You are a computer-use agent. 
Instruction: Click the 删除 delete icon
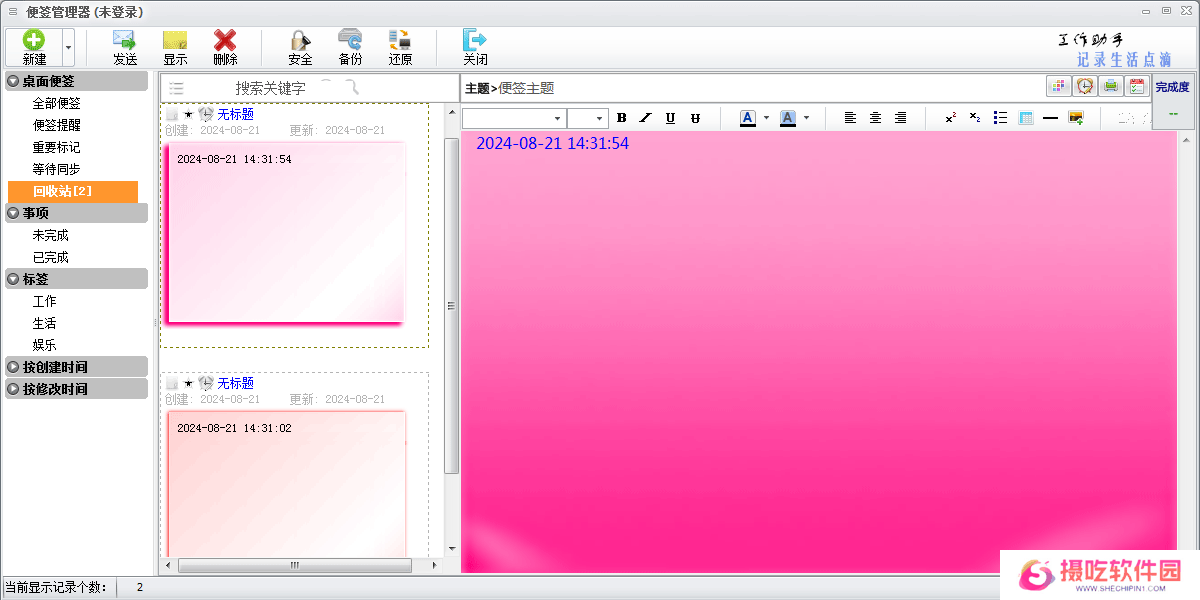click(x=225, y=40)
